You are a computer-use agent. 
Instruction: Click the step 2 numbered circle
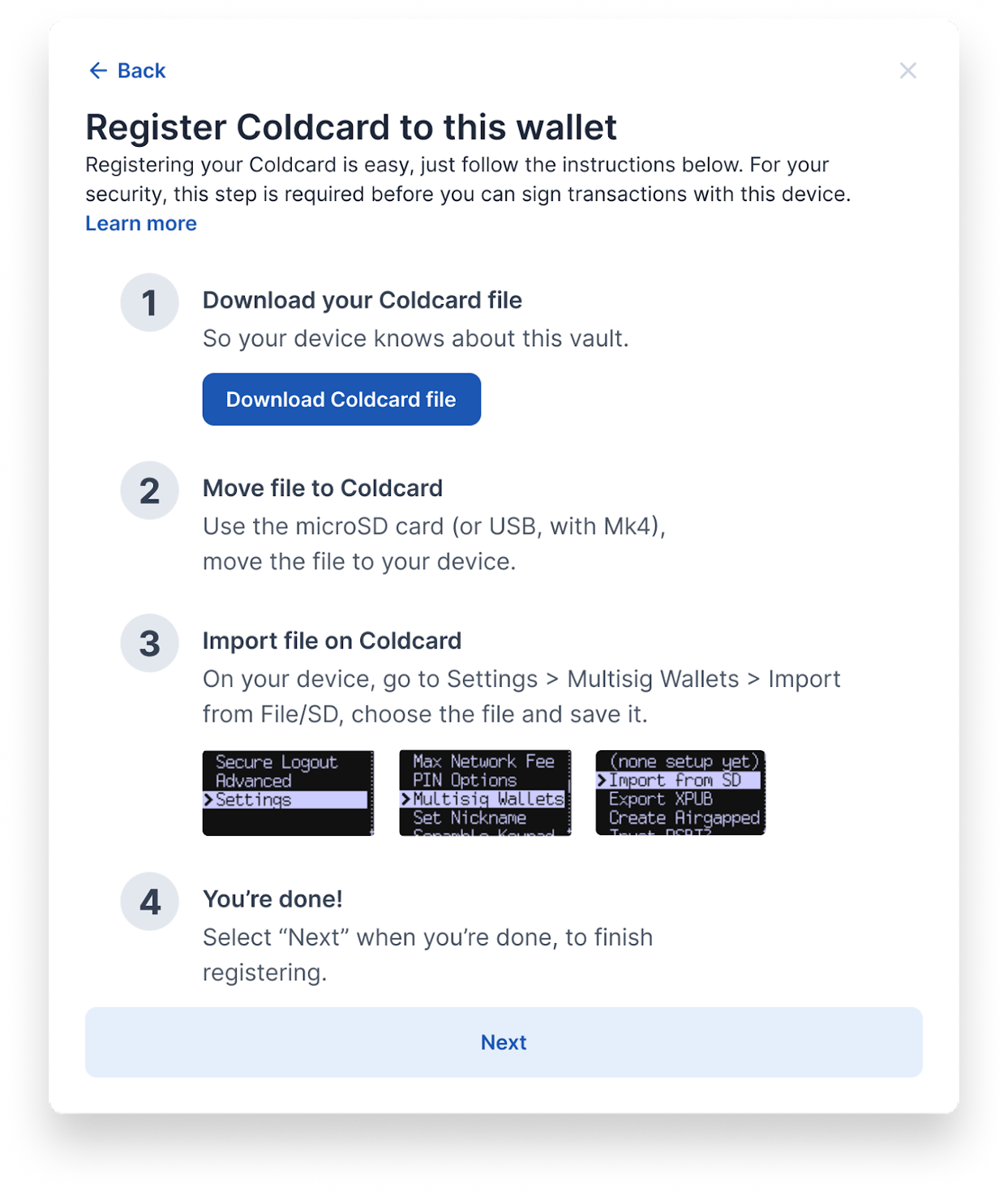click(150, 491)
